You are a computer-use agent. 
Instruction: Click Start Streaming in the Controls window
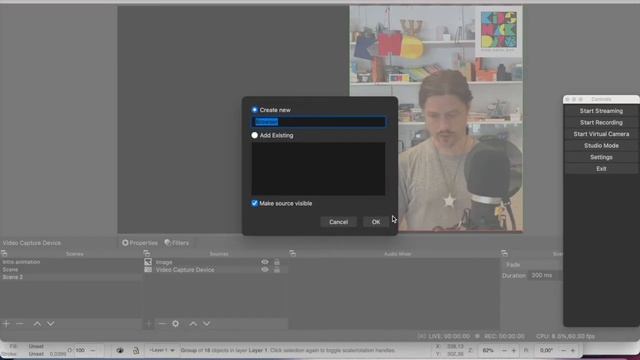pos(601,111)
